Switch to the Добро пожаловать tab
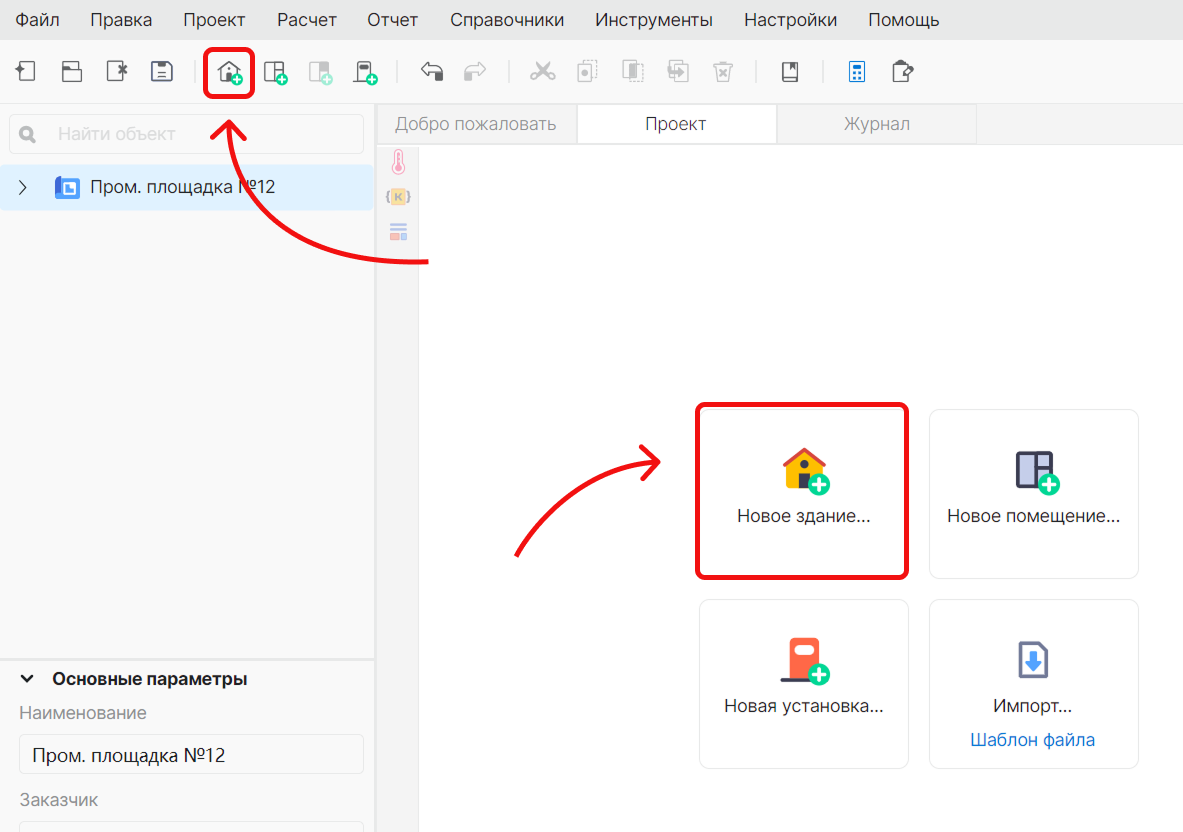This screenshot has height=832, width=1183. (x=476, y=124)
